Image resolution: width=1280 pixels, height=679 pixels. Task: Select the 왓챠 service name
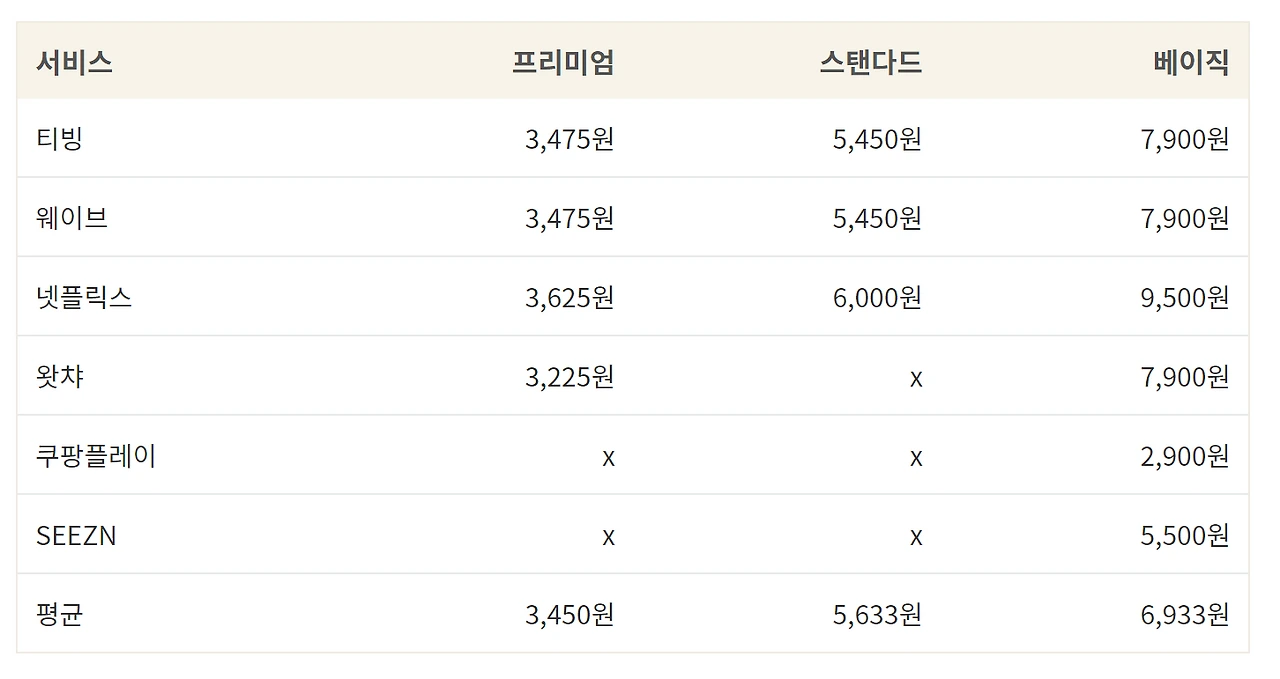pos(59,376)
